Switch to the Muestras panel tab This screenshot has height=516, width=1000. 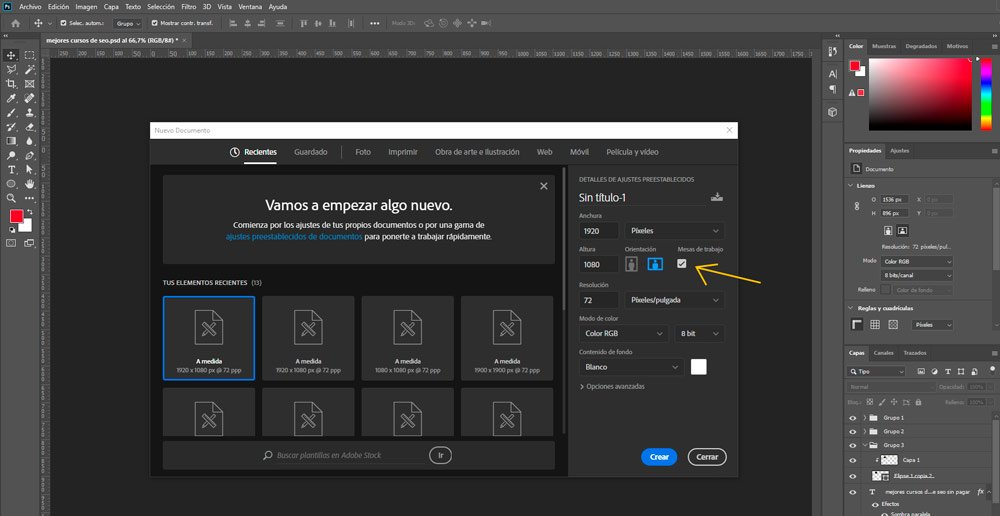(x=884, y=46)
